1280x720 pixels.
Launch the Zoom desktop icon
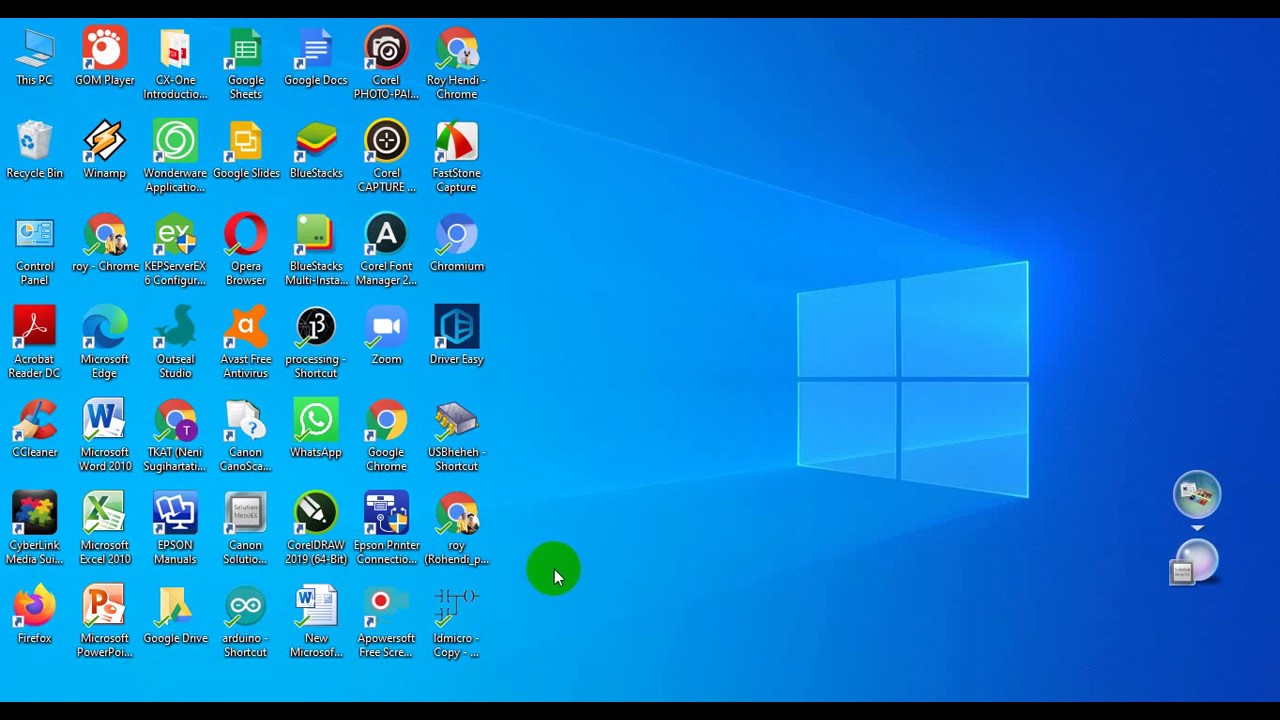point(386,337)
